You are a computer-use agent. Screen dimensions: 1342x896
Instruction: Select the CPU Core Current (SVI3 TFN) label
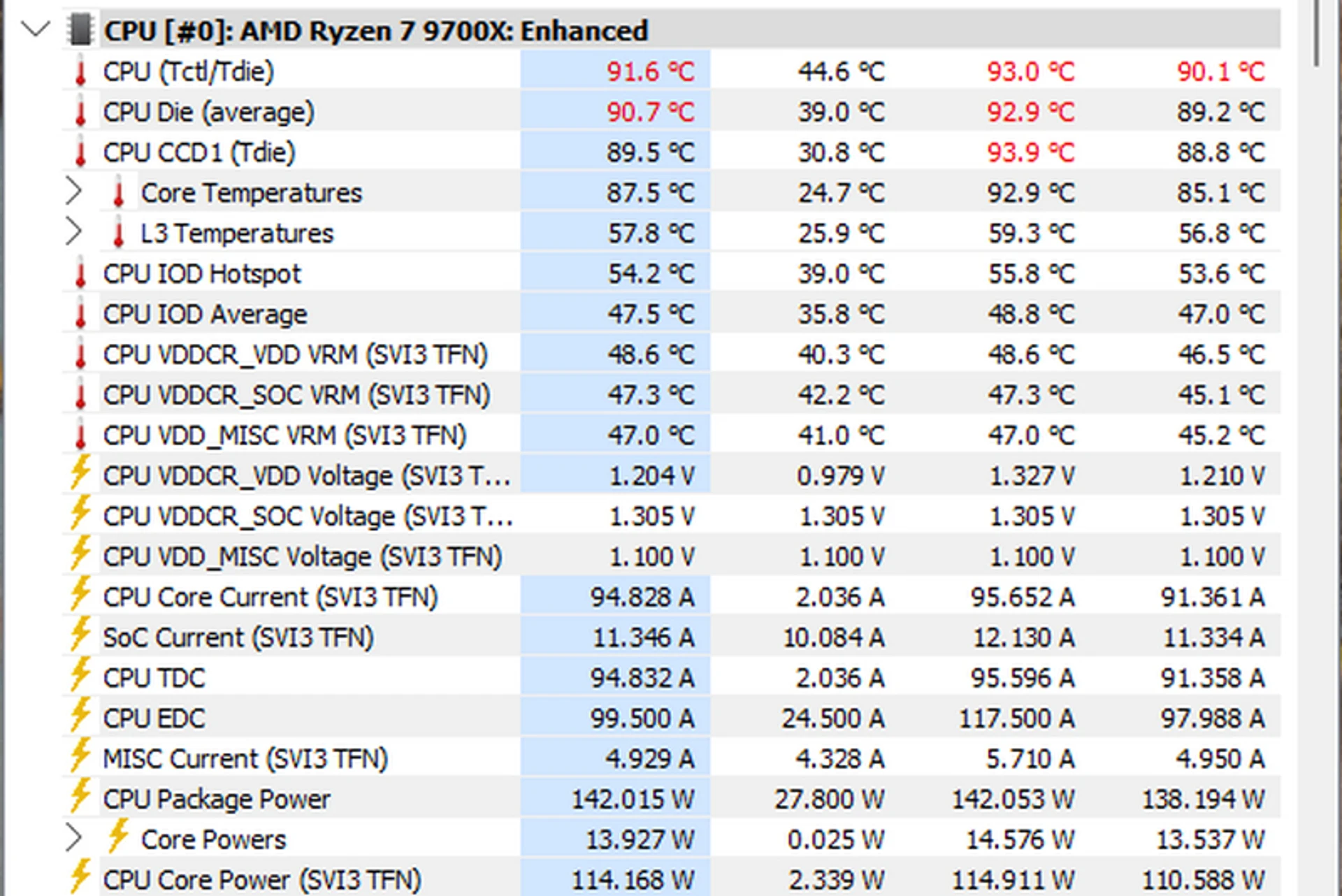[270, 598]
